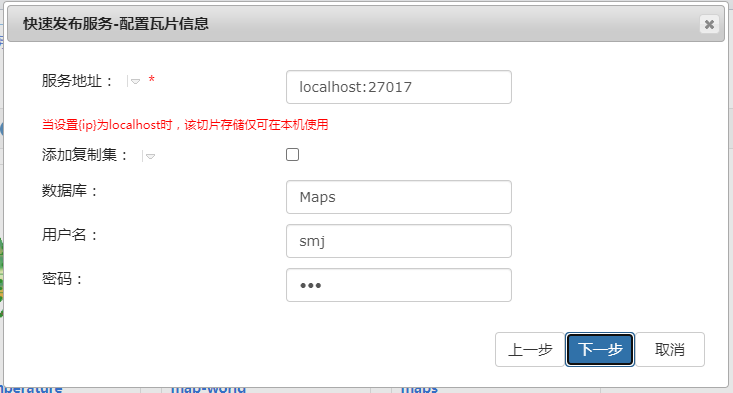This screenshot has height=393, width=733.
Task: Click the 密码 label
Action: [62, 279]
